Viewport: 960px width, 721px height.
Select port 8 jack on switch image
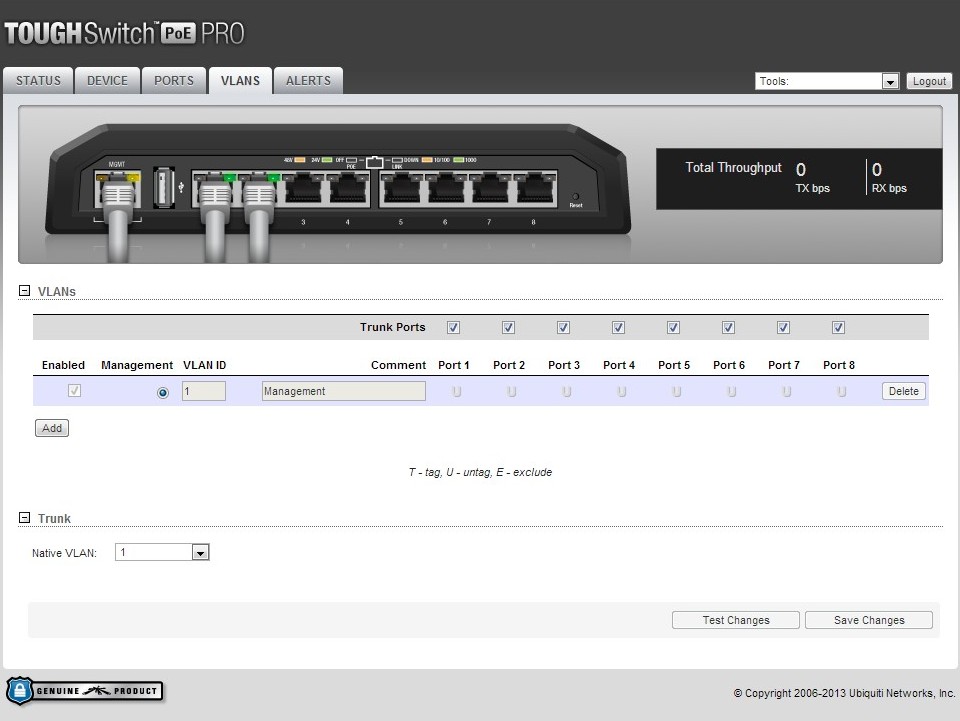[534, 189]
